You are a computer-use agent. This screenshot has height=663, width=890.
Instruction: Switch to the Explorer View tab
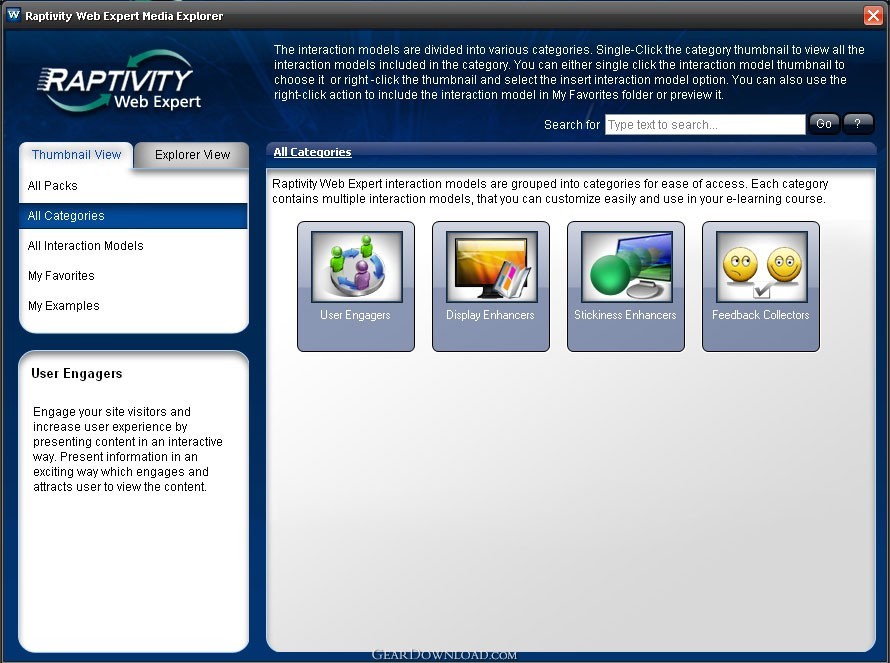coord(192,155)
